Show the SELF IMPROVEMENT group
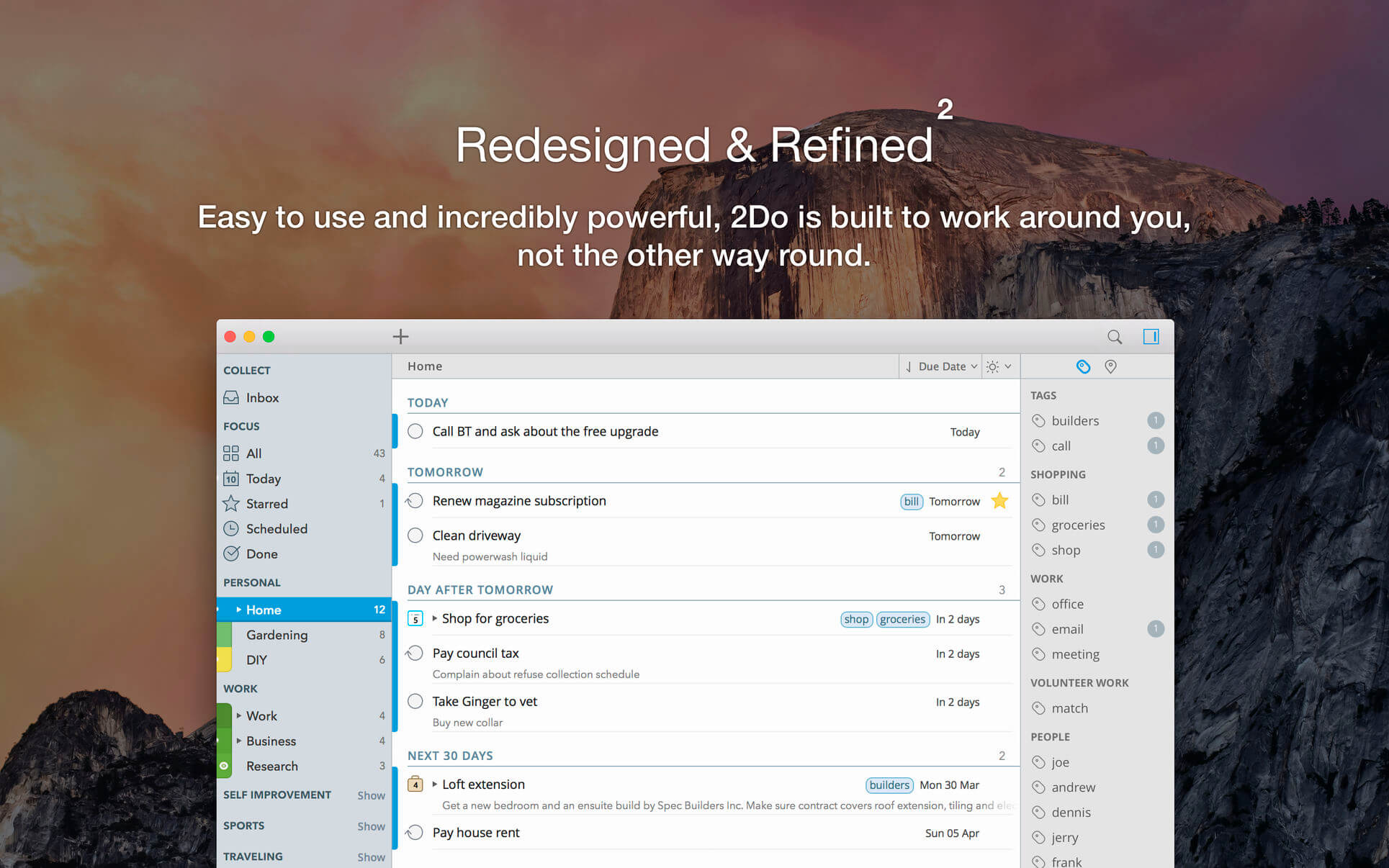The image size is (1389, 868). tap(371, 795)
